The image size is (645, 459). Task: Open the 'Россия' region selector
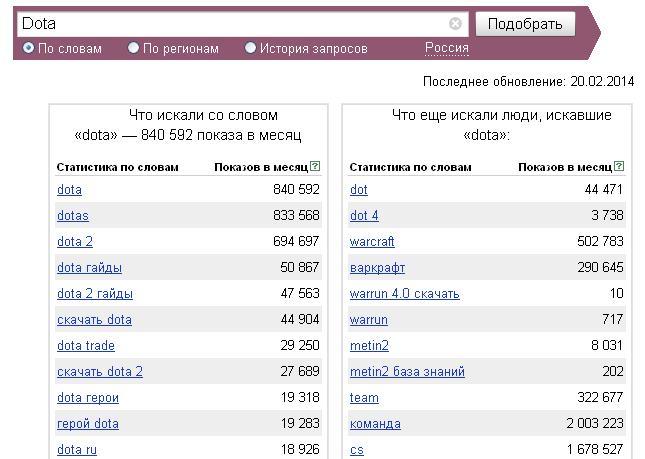(447, 48)
